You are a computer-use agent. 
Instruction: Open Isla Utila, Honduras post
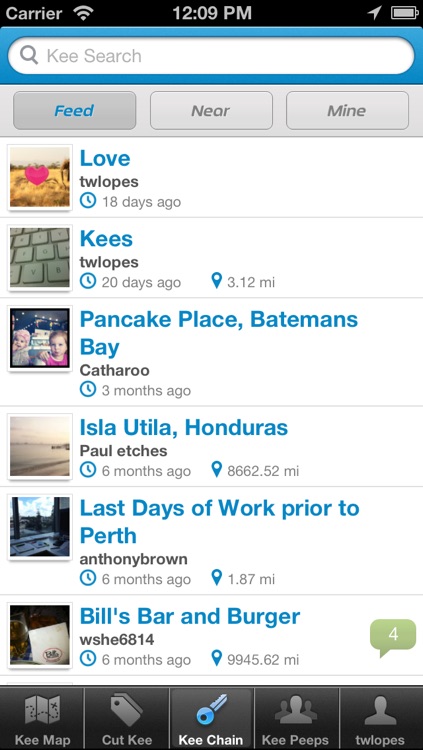(184, 428)
